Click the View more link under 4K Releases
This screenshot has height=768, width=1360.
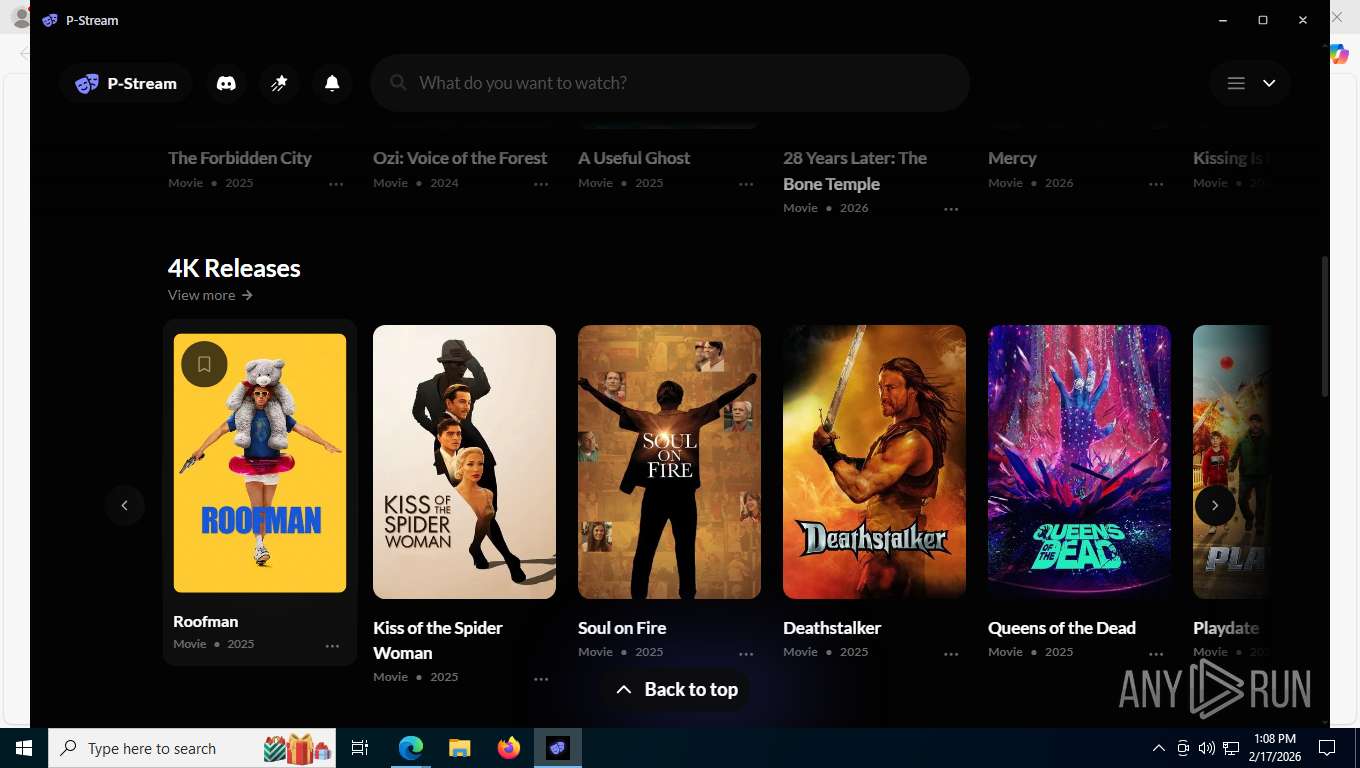(x=210, y=295)
